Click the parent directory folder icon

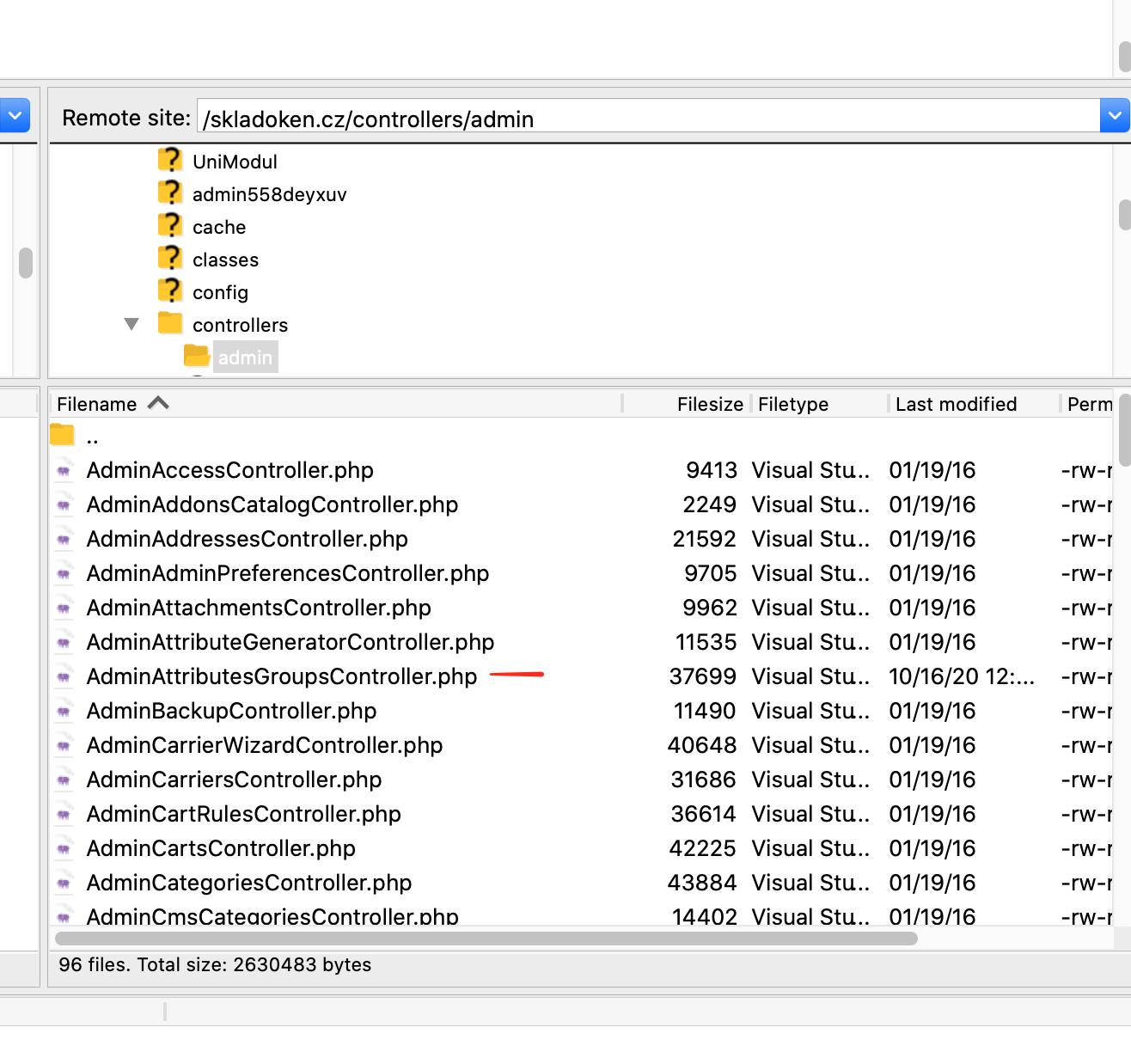coord(62,435)
